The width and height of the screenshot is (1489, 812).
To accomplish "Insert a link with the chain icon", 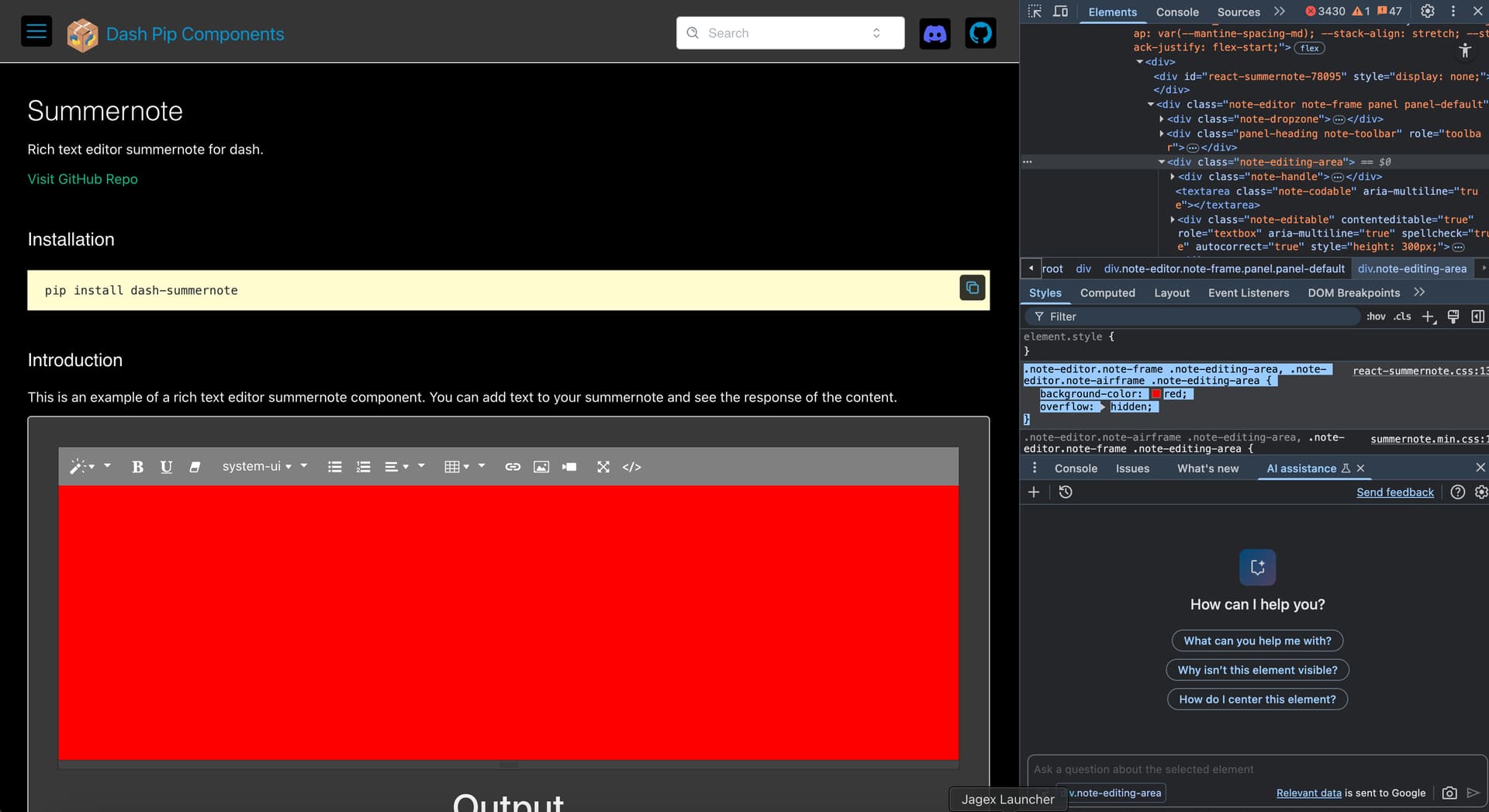I will click(x=513, y=466).
